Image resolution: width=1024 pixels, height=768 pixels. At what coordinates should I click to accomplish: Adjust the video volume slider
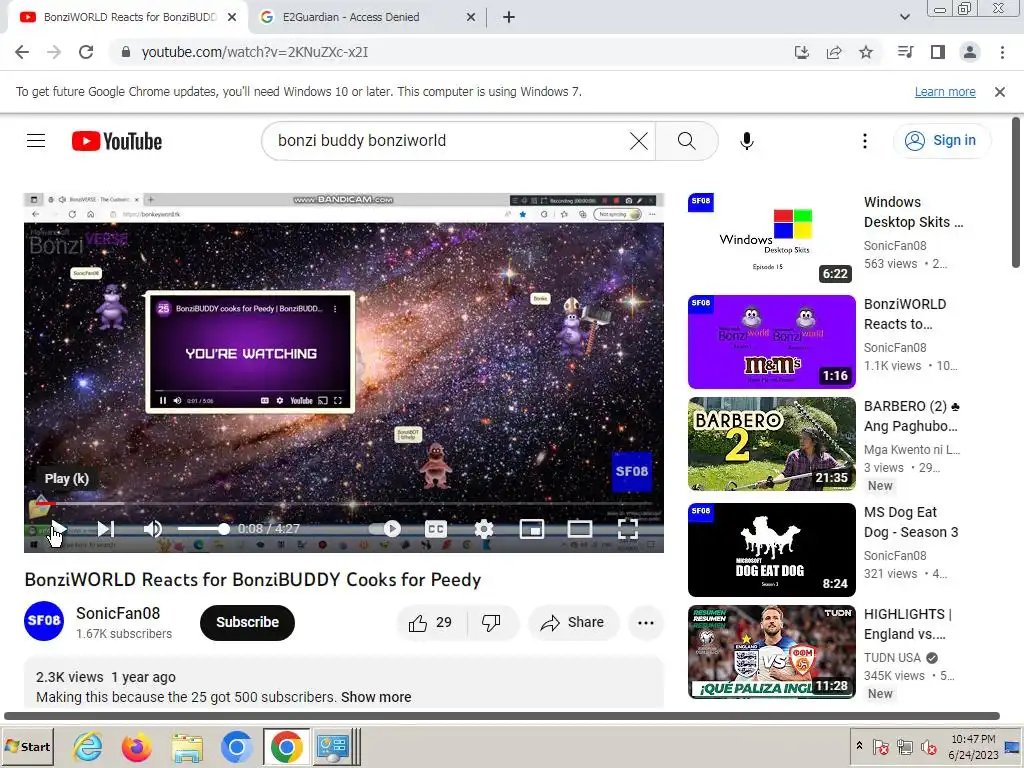(x=204, y=529)
